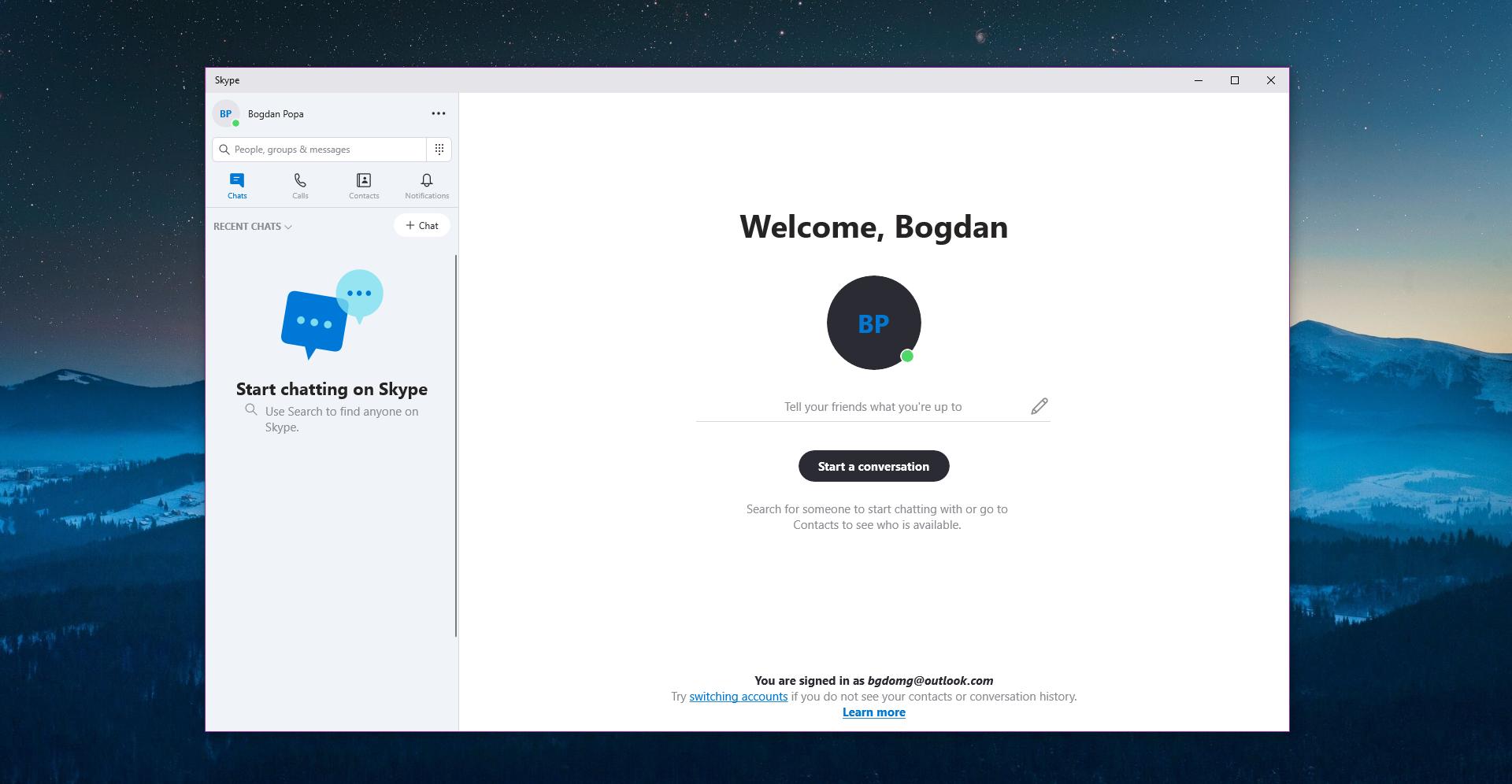Click the search magnifier icon
Viewport: 1512px width, 784px height.
point(224,149)
